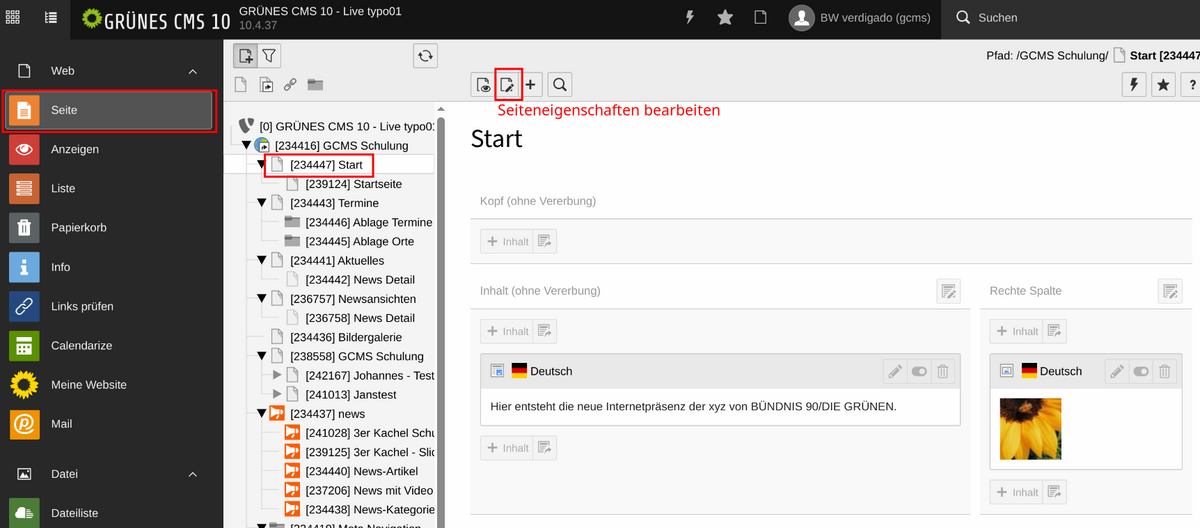The image size is (1200, 528).
Task: Add Inhalt below sunflower image element
Action: point(1016,492)
